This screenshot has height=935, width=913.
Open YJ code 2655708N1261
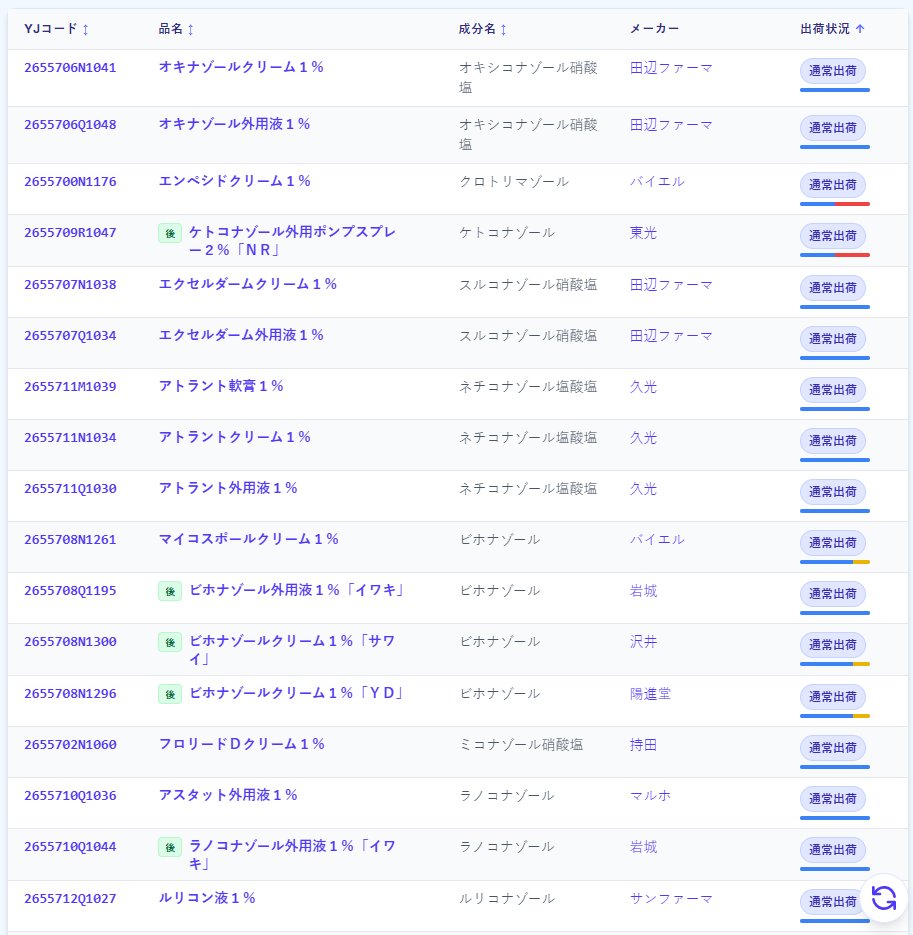pyautogui.click(x=70, y=540)
